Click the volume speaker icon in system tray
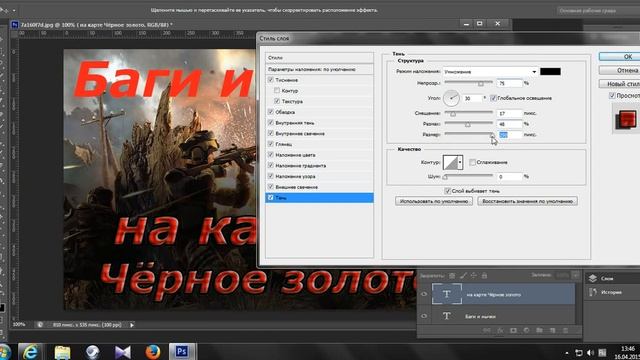This screenshot has width=640, height=360. (x=590, y=352)
